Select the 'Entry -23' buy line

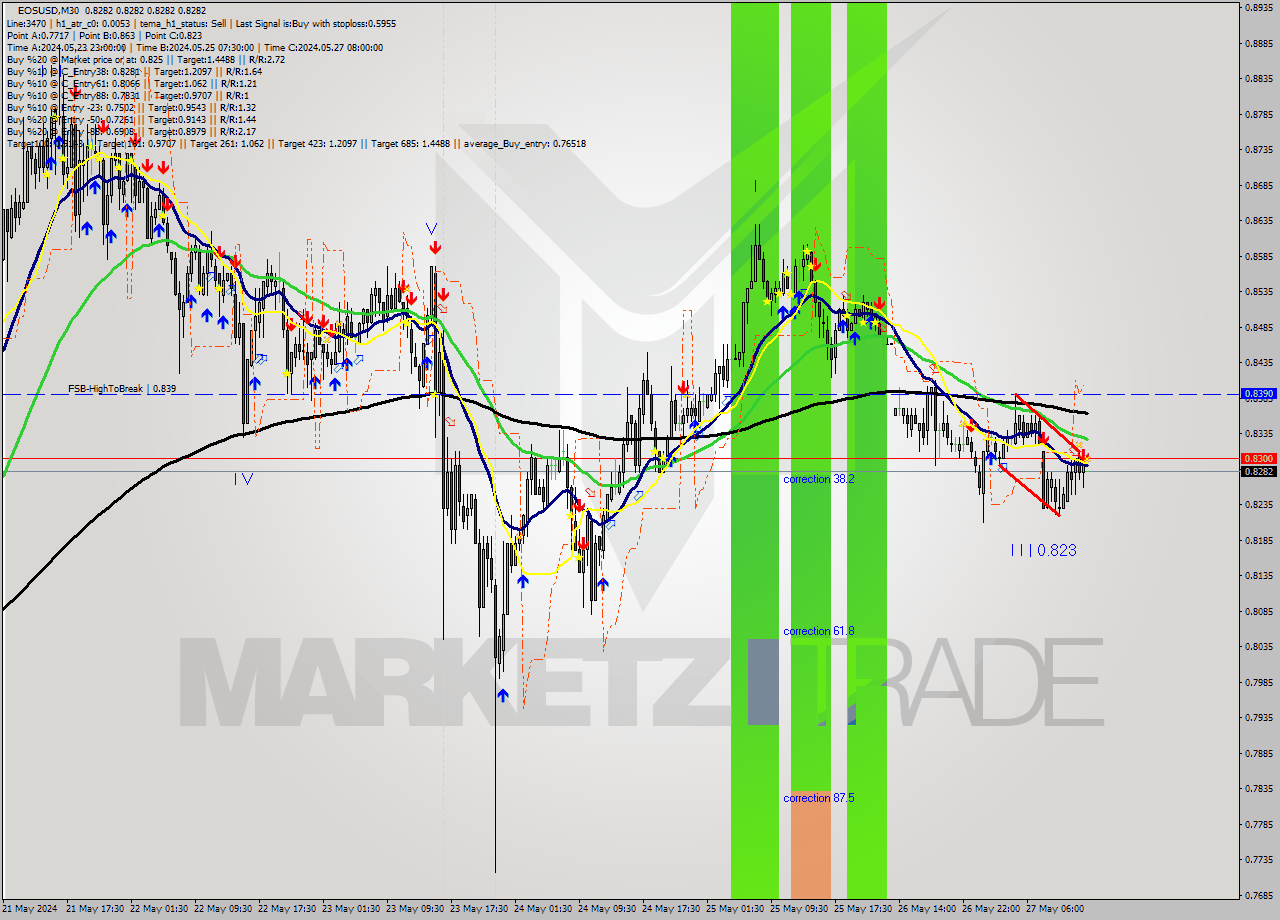[131, 107]
